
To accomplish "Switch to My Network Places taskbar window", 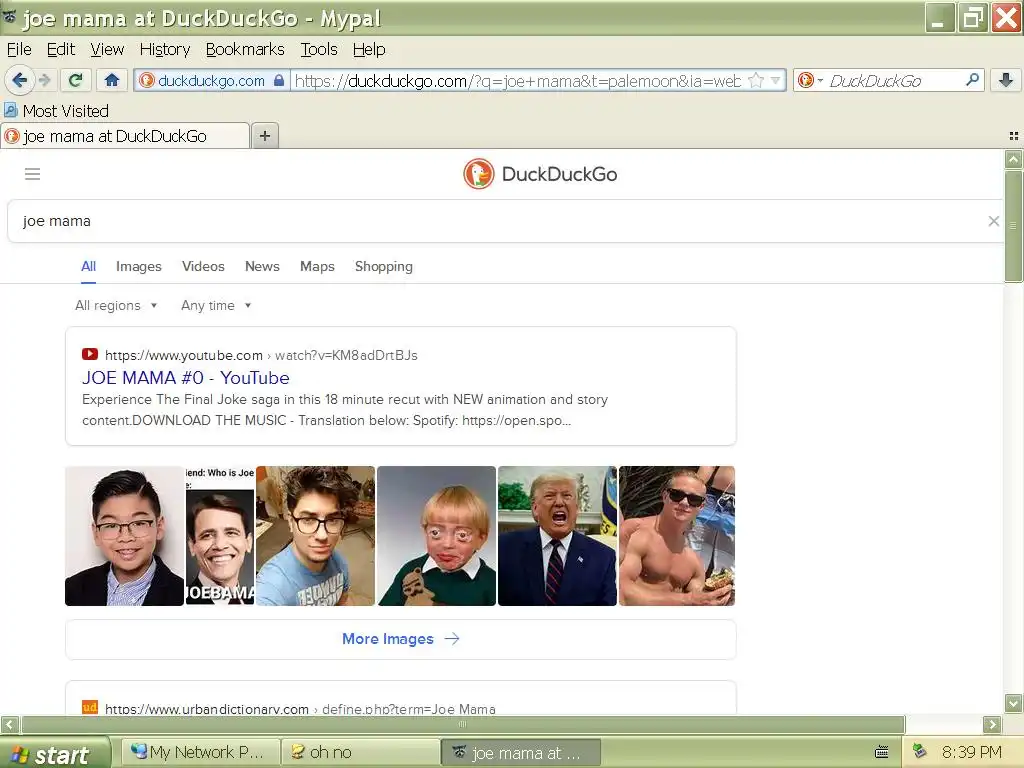I will tap(201, 752).
